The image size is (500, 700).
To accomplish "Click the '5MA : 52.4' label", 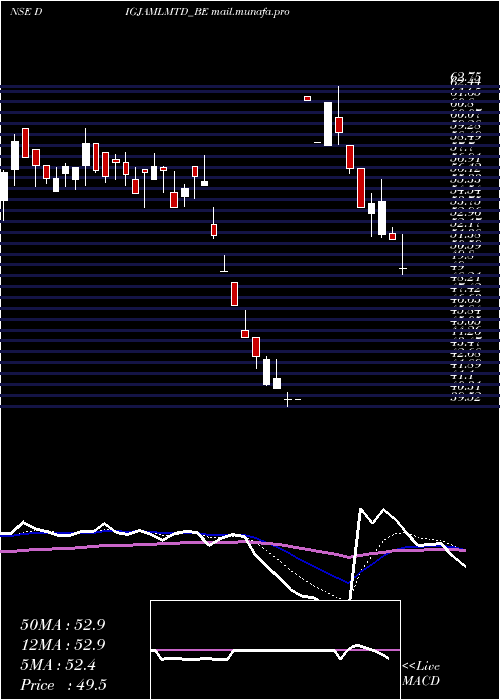I will (x=58, y=665).
